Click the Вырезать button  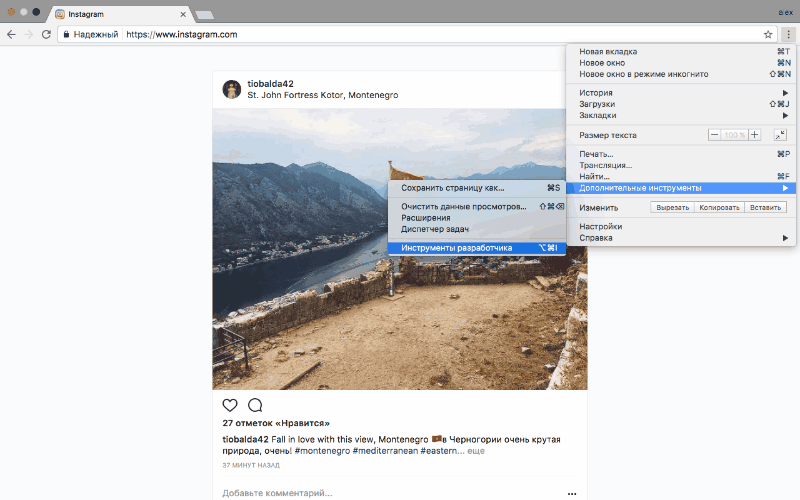pyautogui.click(x=672, y=208)
